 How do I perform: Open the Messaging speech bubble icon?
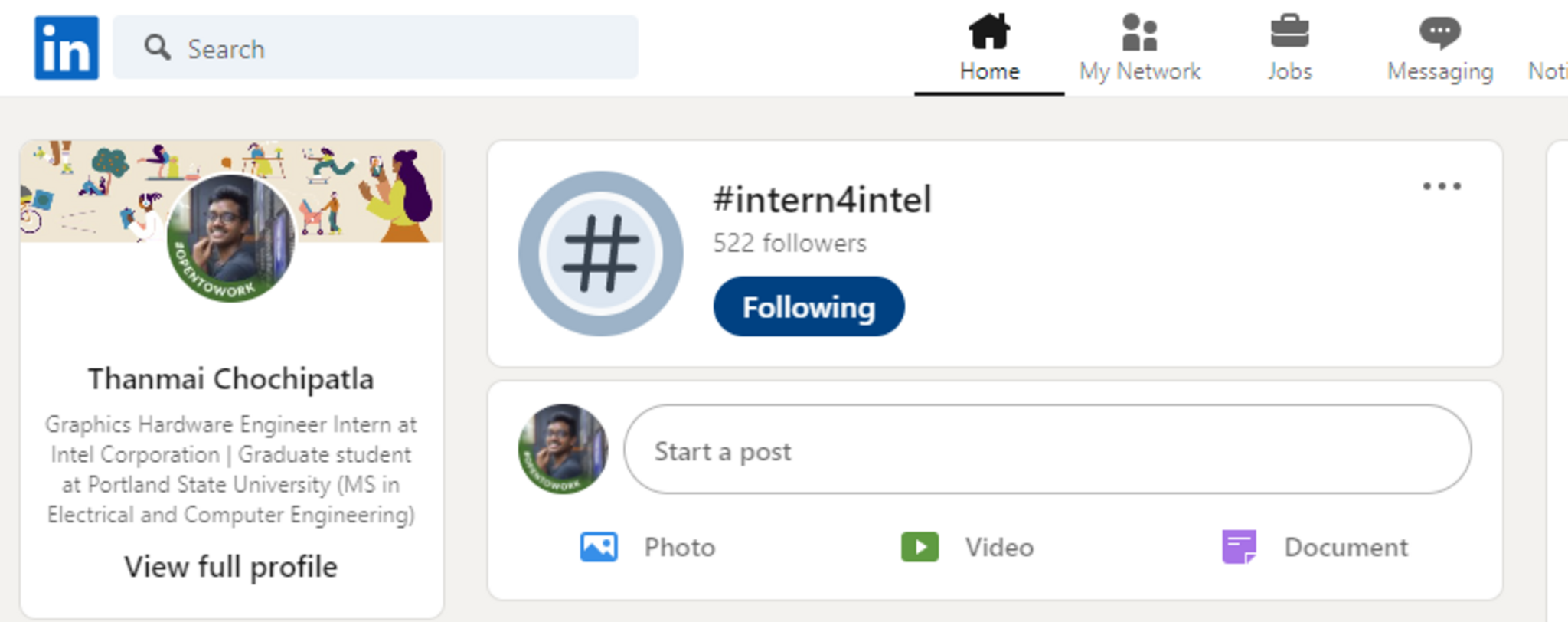(x=1439, y=32)
